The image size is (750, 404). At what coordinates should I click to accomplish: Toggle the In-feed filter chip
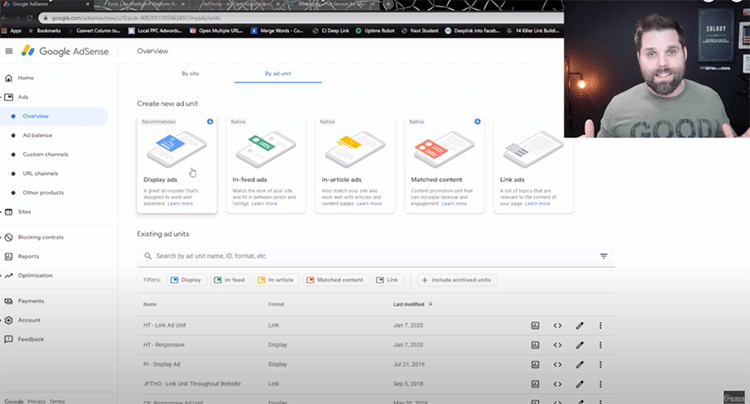point(229,280)
